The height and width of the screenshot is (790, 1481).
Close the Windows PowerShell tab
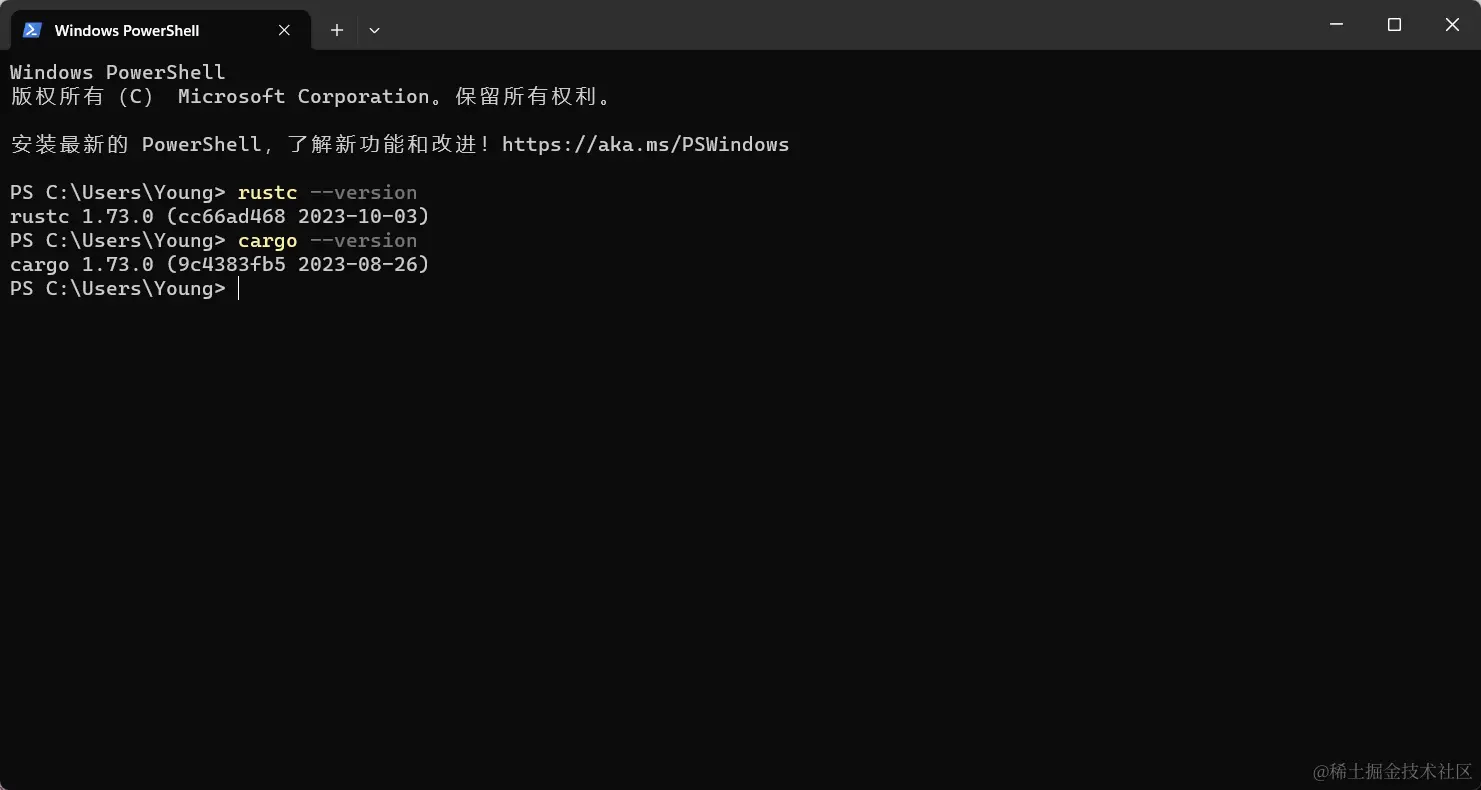tap(284, 30)
